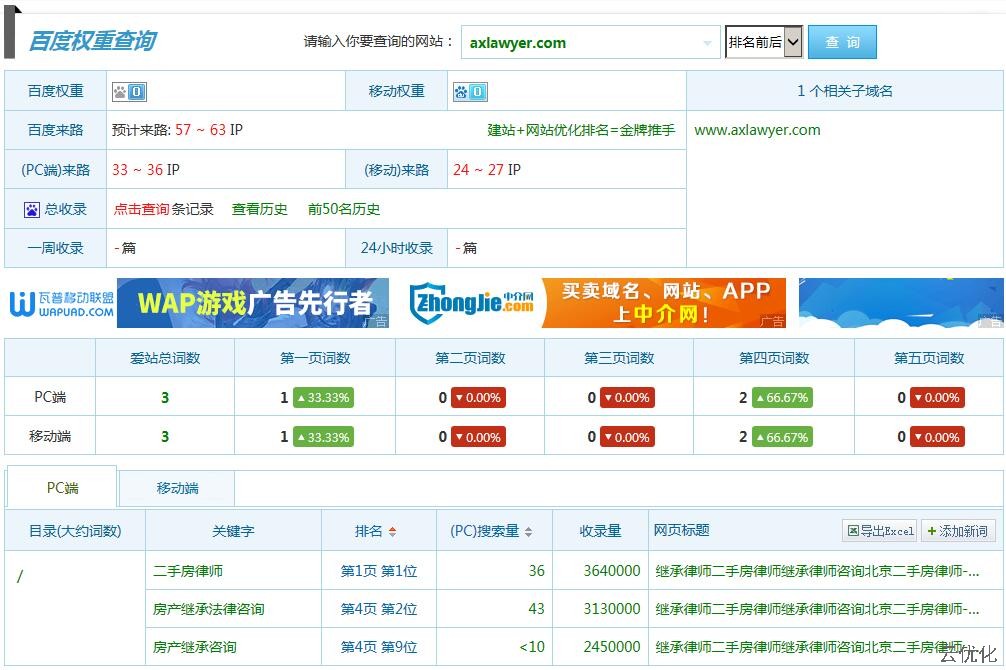Open the 排名前后 dropdown list
Screen dimensions: 1006x670
[764, 42]
